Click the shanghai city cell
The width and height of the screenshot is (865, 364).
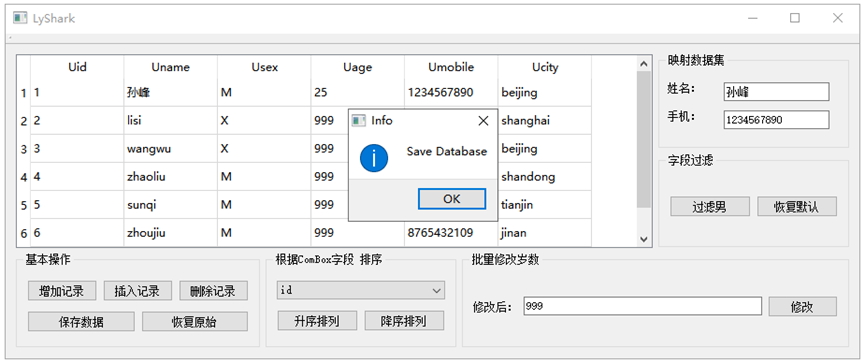pyautogui.click(x=545, y=121)
